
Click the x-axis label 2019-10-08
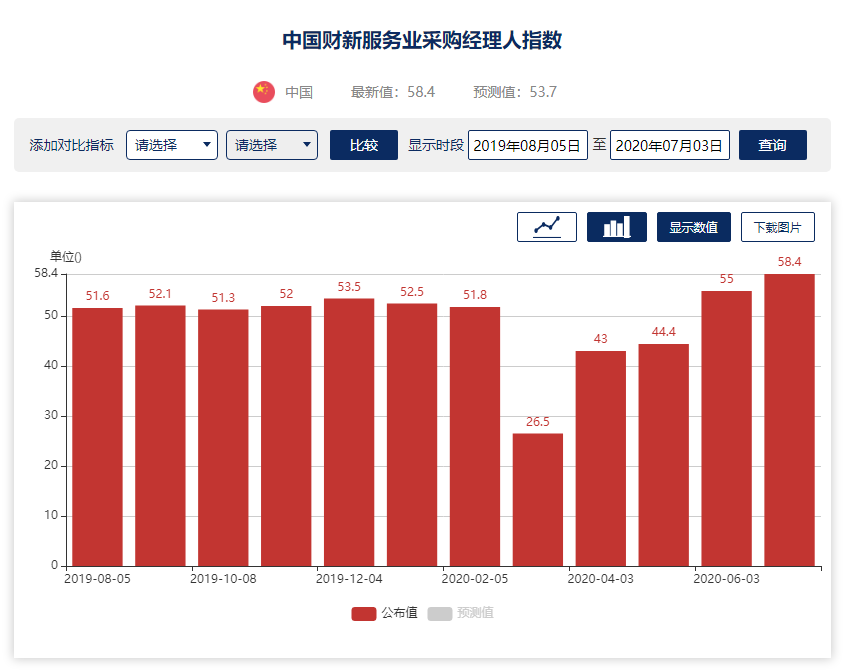pos(223,579)
